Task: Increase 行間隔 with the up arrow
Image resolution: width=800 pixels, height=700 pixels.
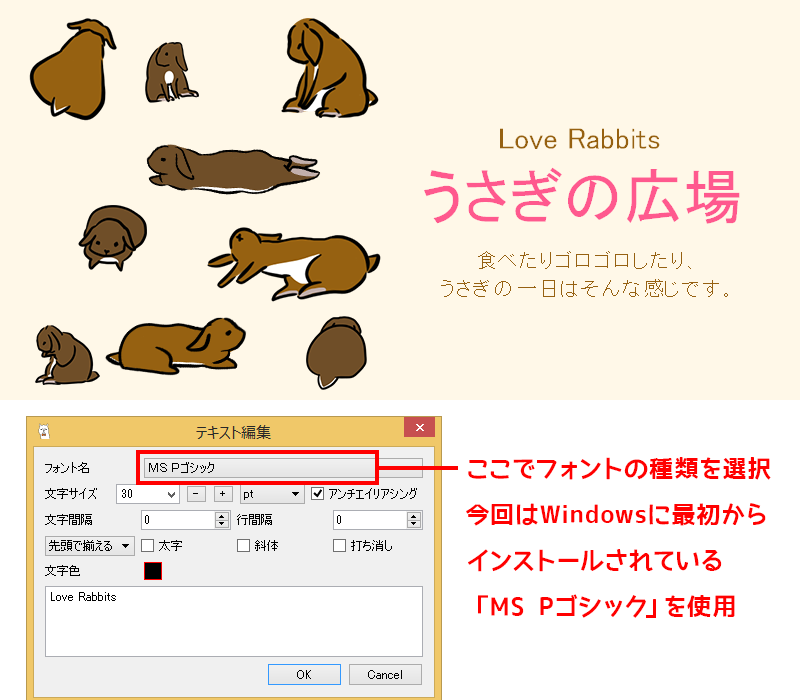Action: click(414, 516)
